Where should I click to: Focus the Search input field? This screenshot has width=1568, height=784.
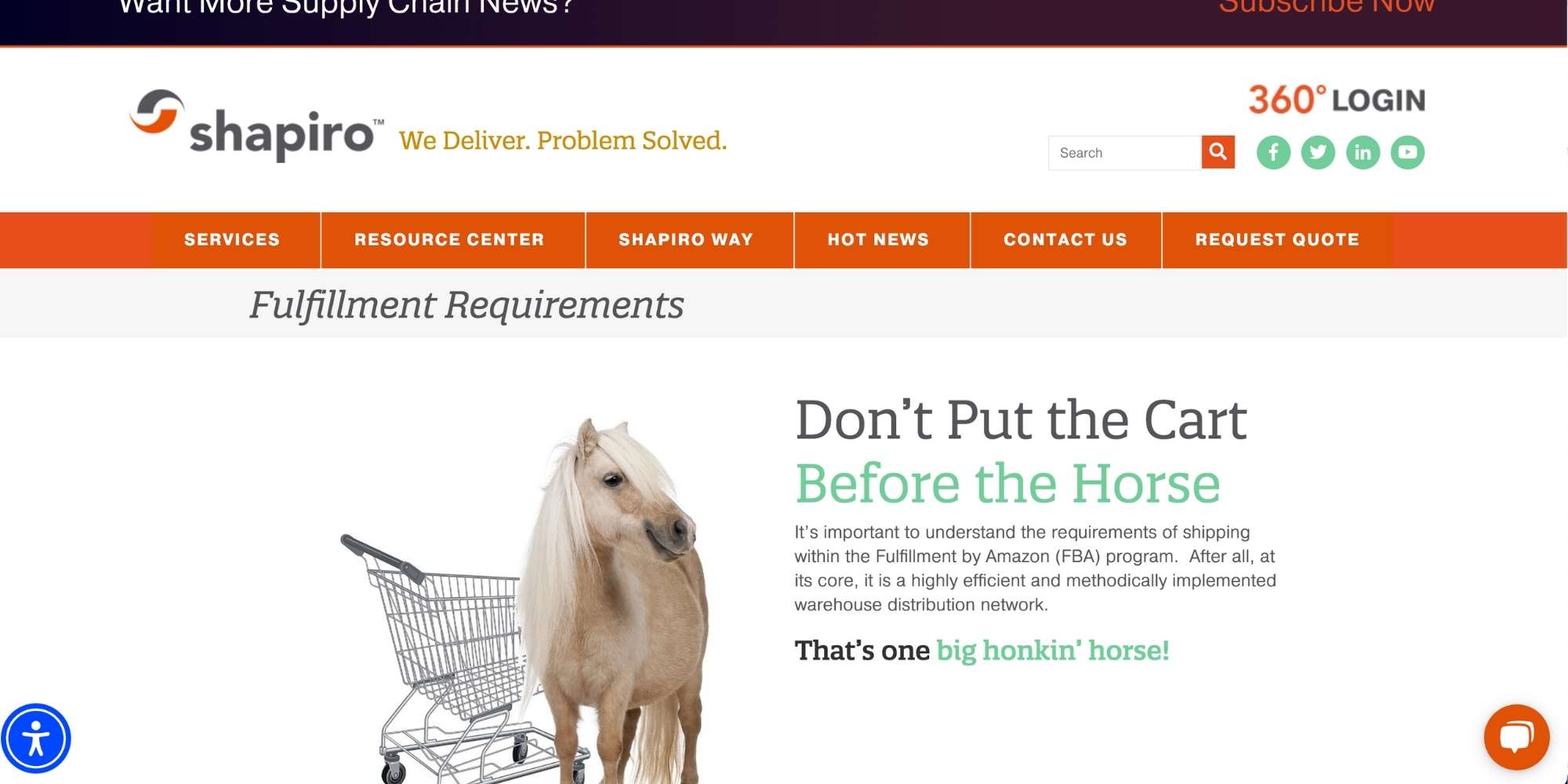[1124, 153]
